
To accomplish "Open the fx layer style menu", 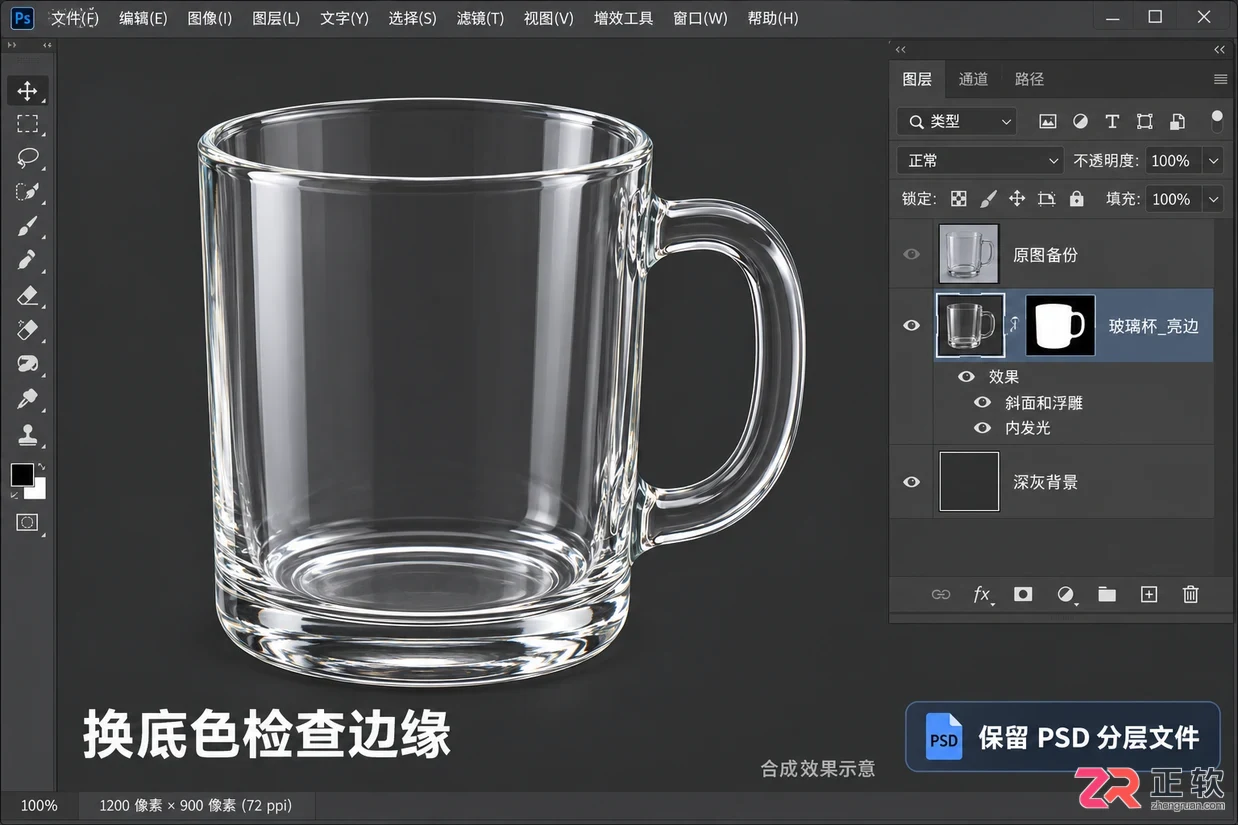I will coord(983,594).
